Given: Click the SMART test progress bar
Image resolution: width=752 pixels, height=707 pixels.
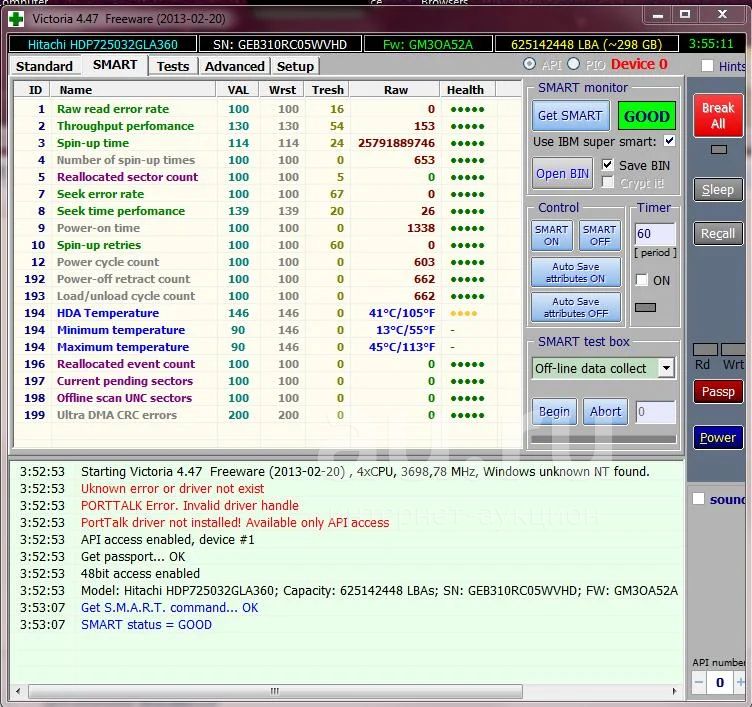Looking at the screenshot, I should point(604,439).
